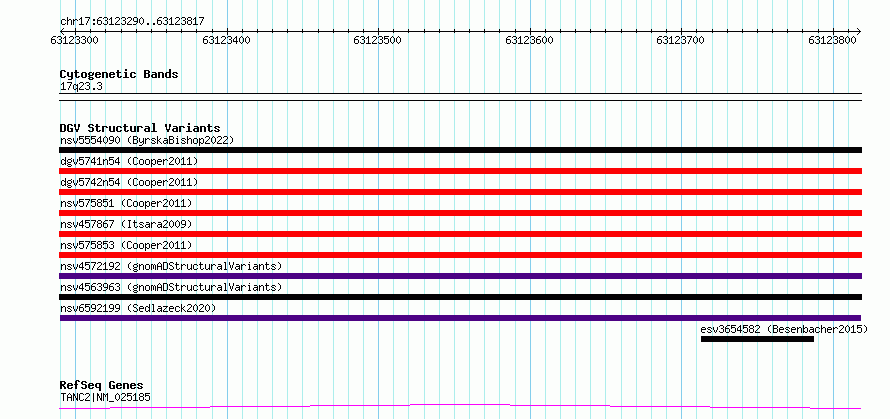Click the magenta TANC2 gene track line
The image size is (890, 419).
(x=460, y=407)
